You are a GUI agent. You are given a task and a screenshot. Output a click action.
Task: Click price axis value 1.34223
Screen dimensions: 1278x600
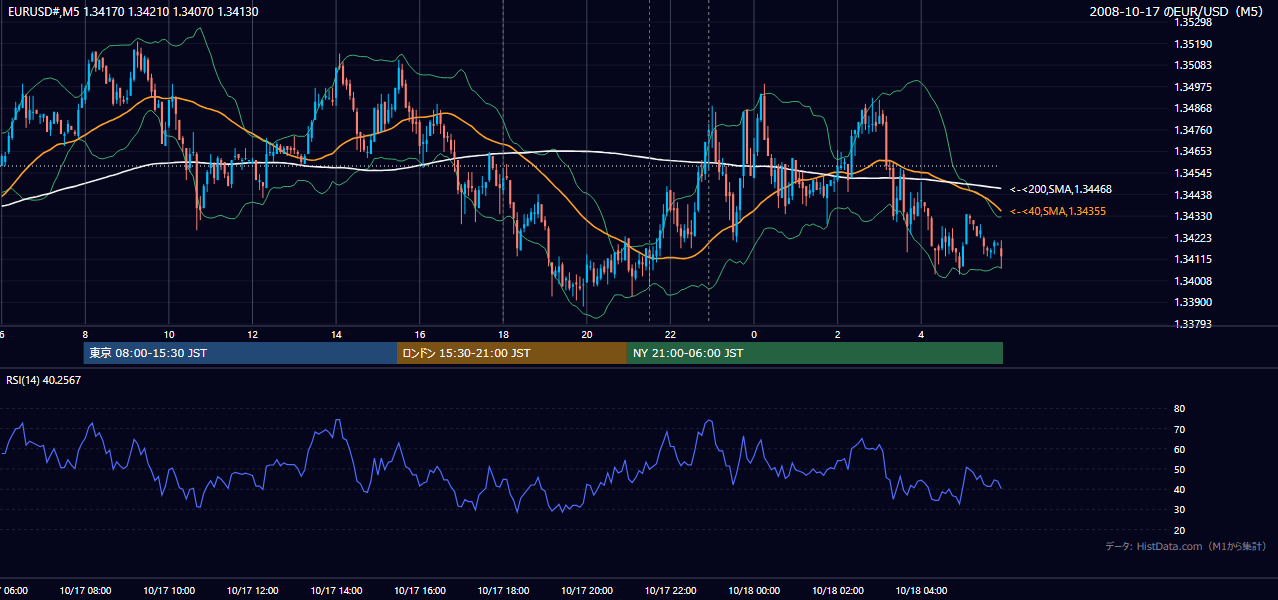click(1193, 238)
